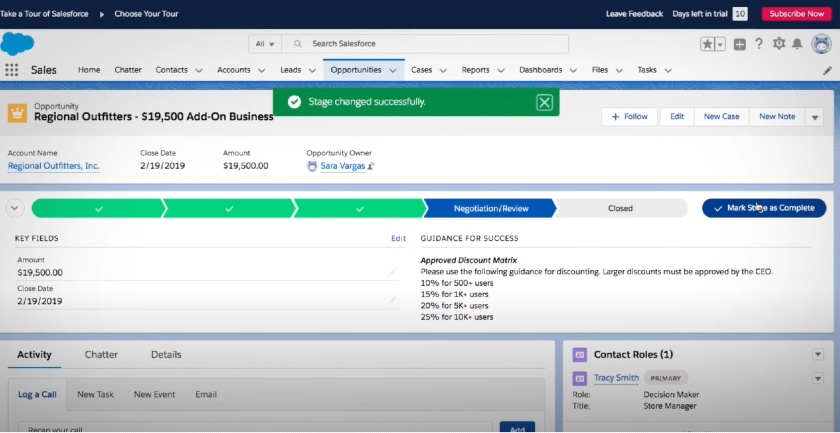Screen dimensions: 840x433
Task: Click the pencil icon on Amount field
Action: tap(392, 272)
